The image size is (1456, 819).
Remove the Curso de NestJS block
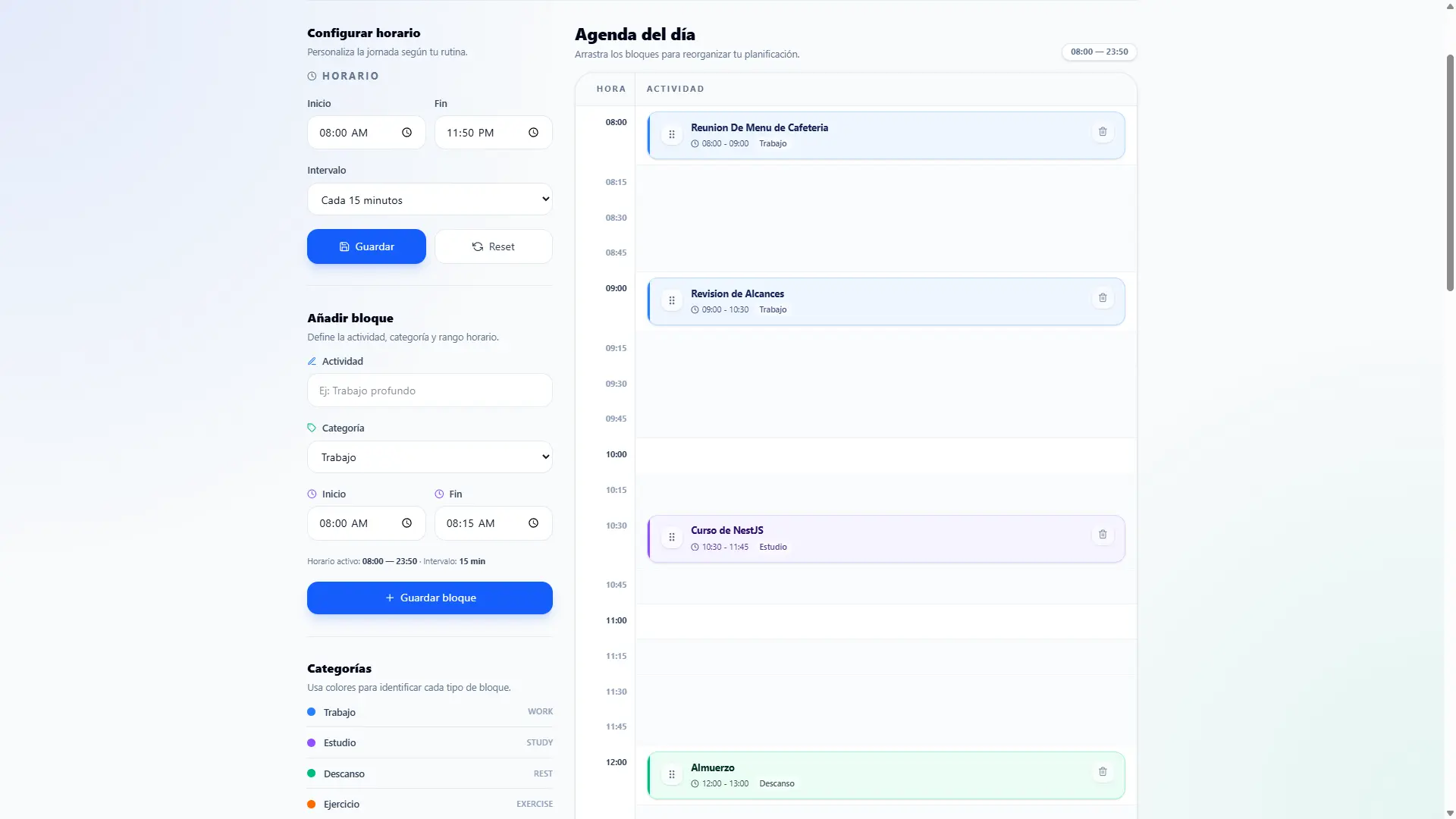(x=1103, y=535)
